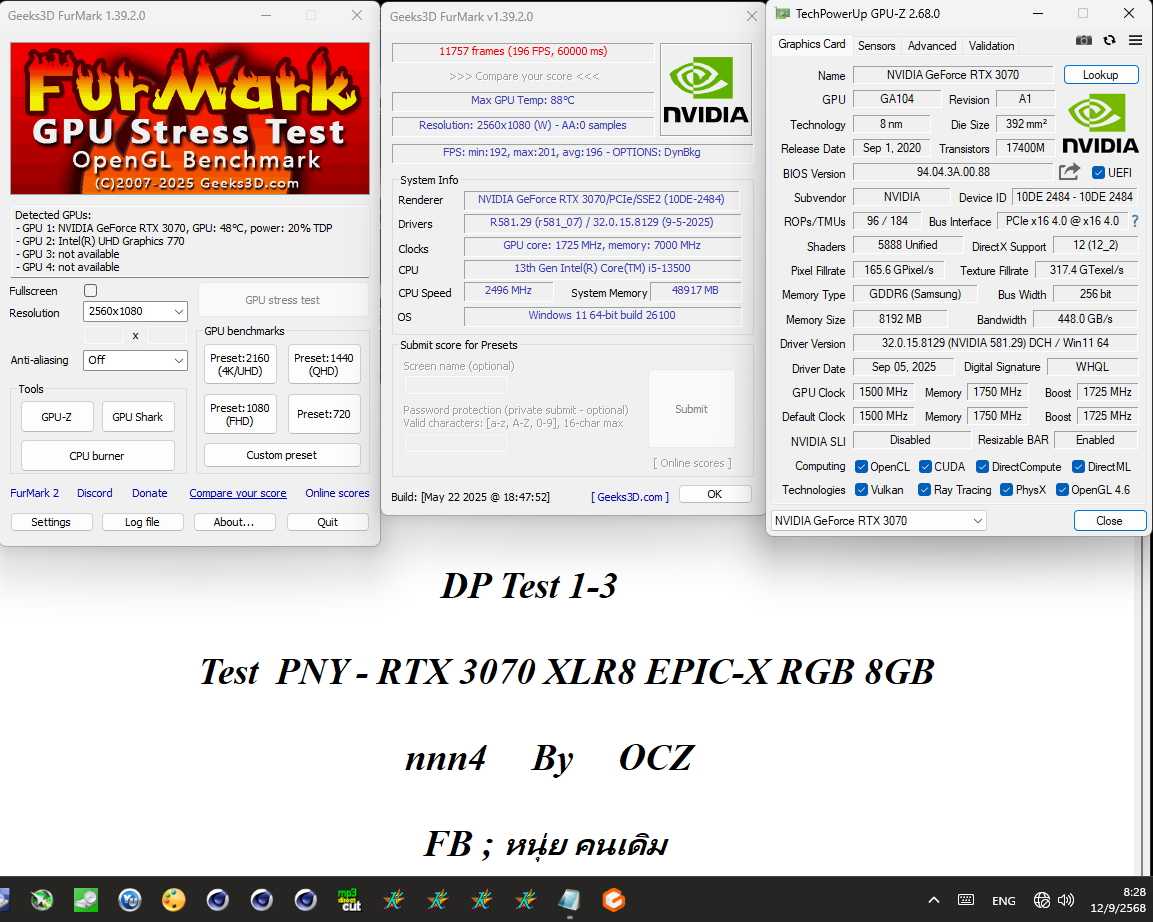This screenshot has height=922, width=1153.
Task: Click the Bus Interface question mark icon
Action: 1134,221
